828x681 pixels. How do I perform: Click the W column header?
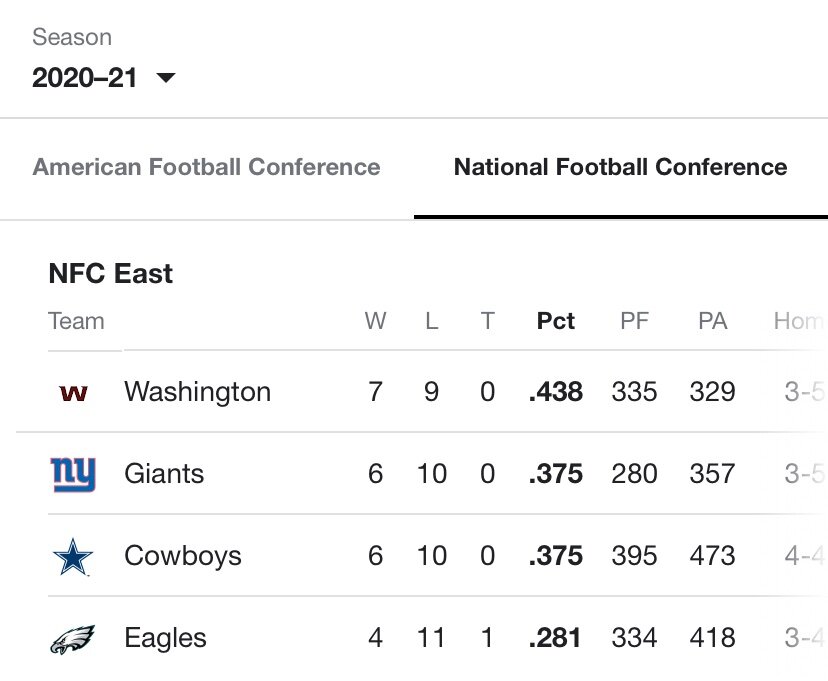(x=375, y=321)
